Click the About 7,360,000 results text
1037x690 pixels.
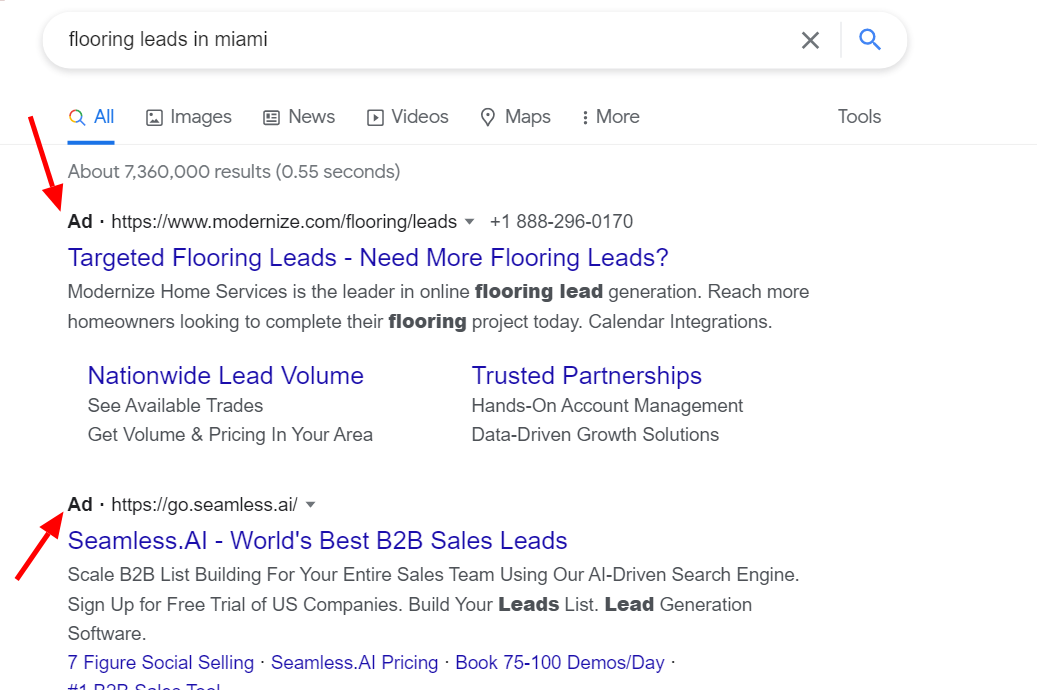coord(234,172)
